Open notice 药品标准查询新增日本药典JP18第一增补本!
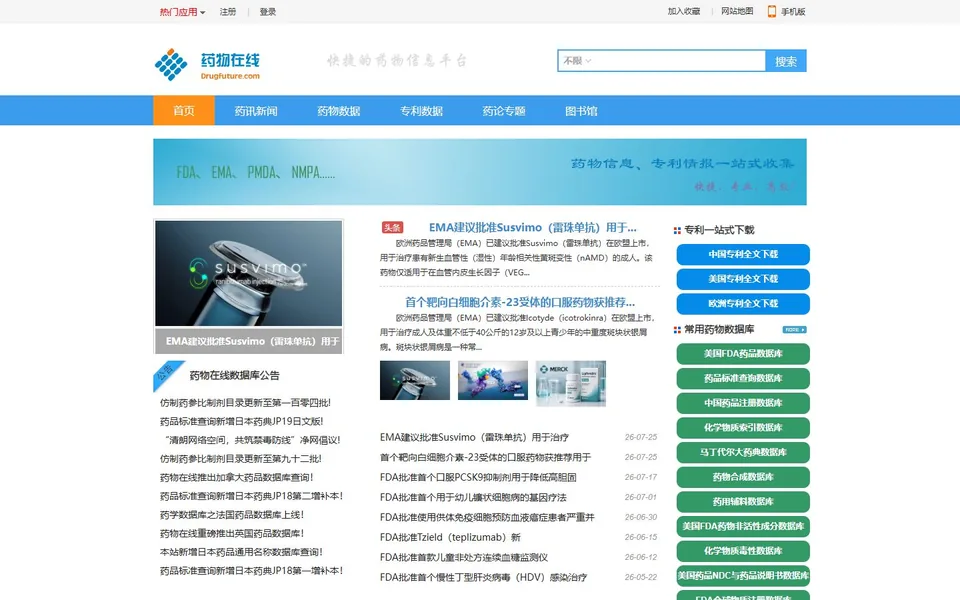The width and height of the screenshot is (960, 600). pyautogui.click(x=251, y=571)
